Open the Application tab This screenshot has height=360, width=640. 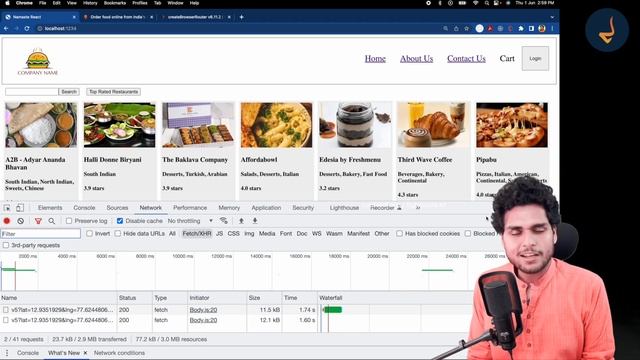266,208
